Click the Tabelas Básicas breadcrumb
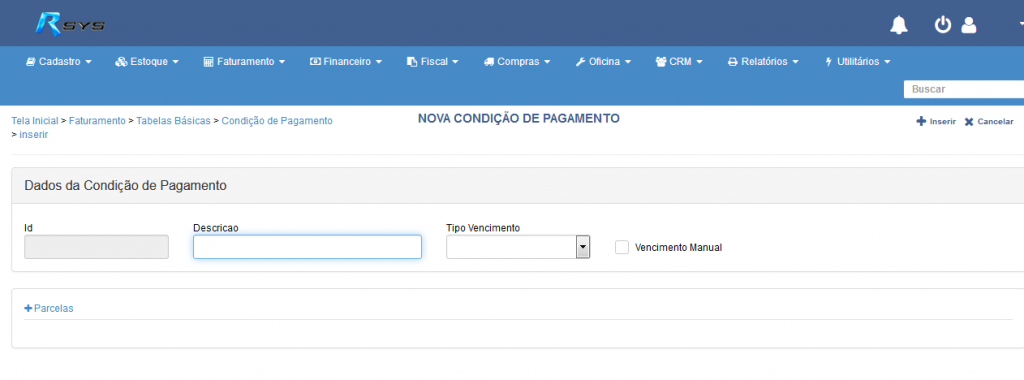The width and height of the screenshot is (1024, 380). 173,121
